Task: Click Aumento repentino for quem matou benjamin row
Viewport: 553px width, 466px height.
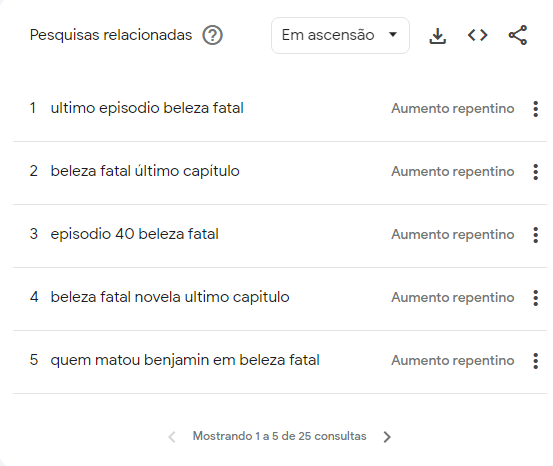Action: pos(453,361)
